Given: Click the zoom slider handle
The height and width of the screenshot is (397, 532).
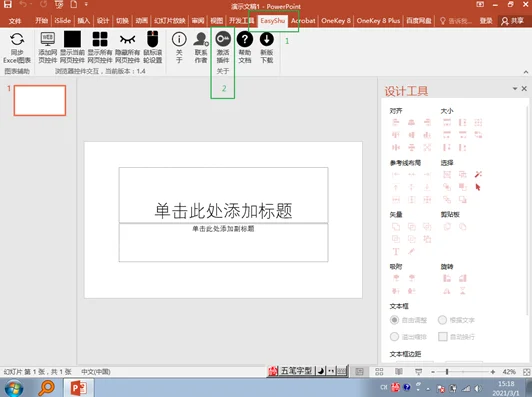Looking at the screenshot, I should (x=447, y=372).
